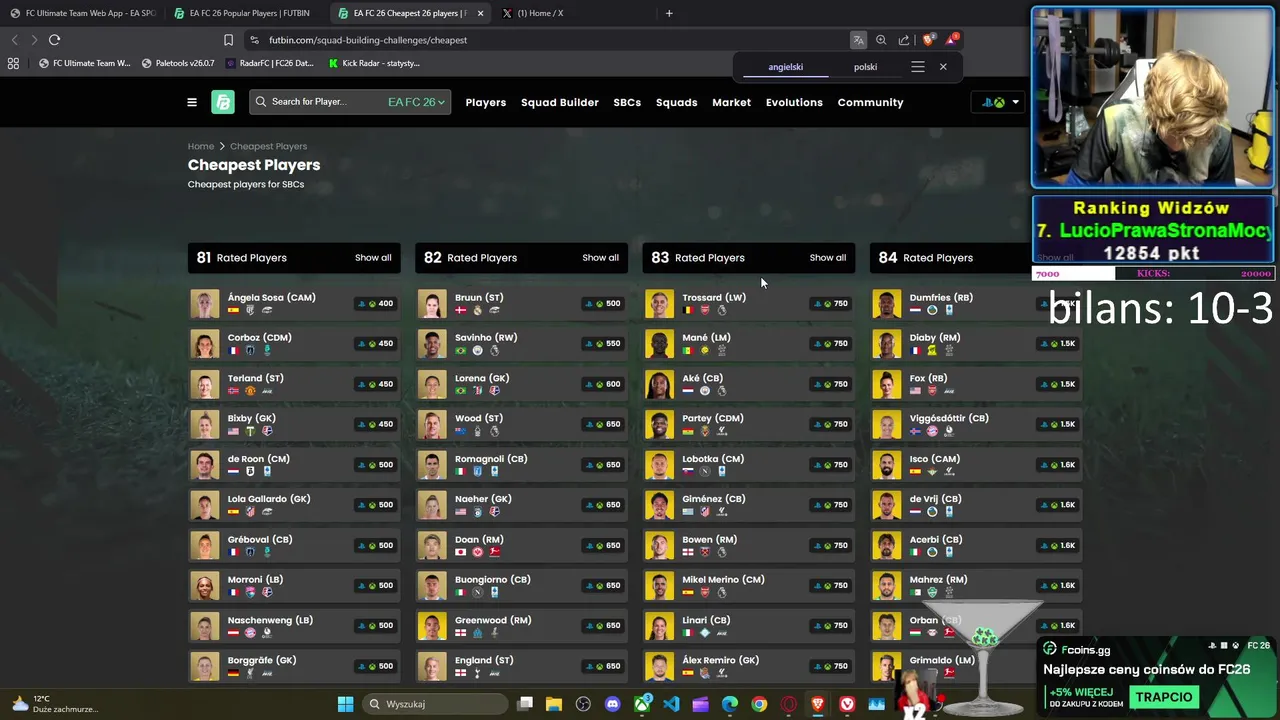
Task: Click the zoom magnifier icon in address bar
Action: click(881, 40)
